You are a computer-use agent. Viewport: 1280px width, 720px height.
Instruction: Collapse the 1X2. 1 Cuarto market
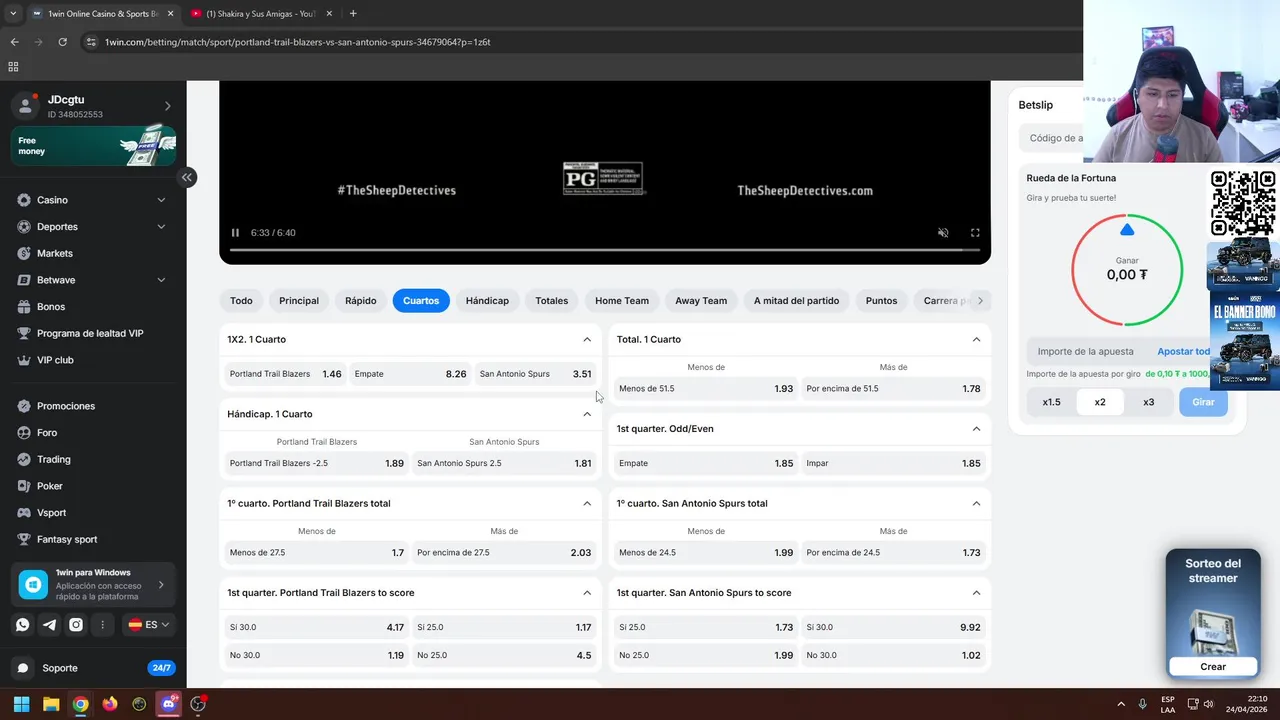tap(587, 340)
